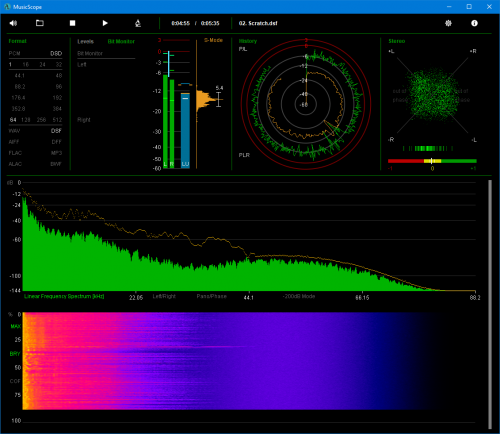Viewport: 500px width, 434px height.
Task: Click the BRY marker in the spectrogram
Action: (x=15, y=354)
